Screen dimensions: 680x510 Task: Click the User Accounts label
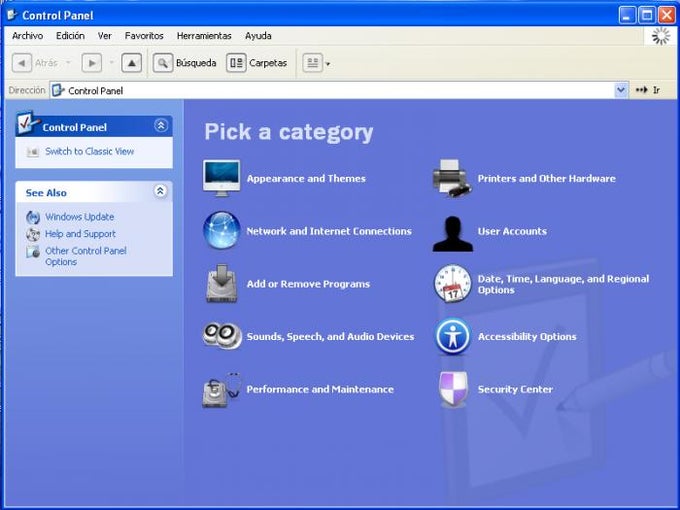(x=512, y=231)
